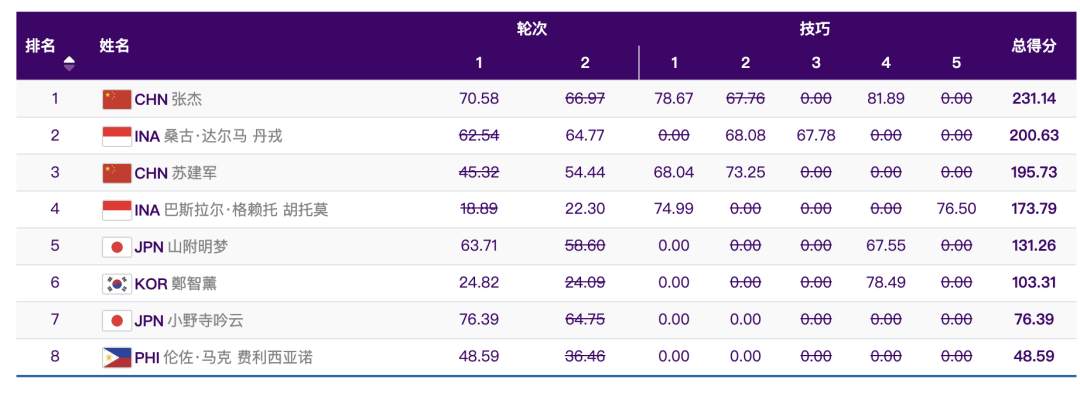Open athlete 张杰 profile link
This screenshot has width=1080, height=396.
point(187,99)
